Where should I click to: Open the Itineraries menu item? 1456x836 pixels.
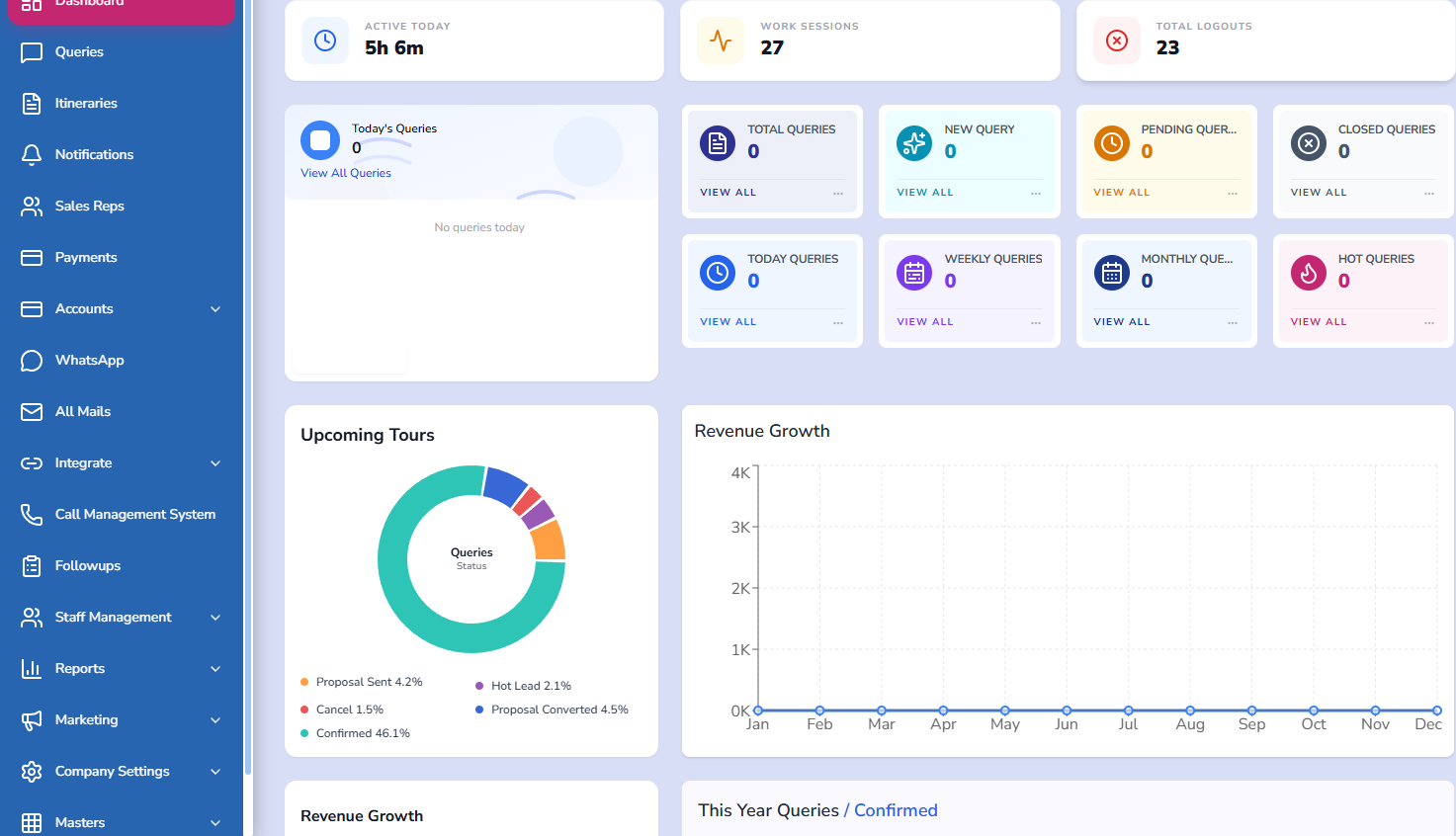click(x=86, y=104)
